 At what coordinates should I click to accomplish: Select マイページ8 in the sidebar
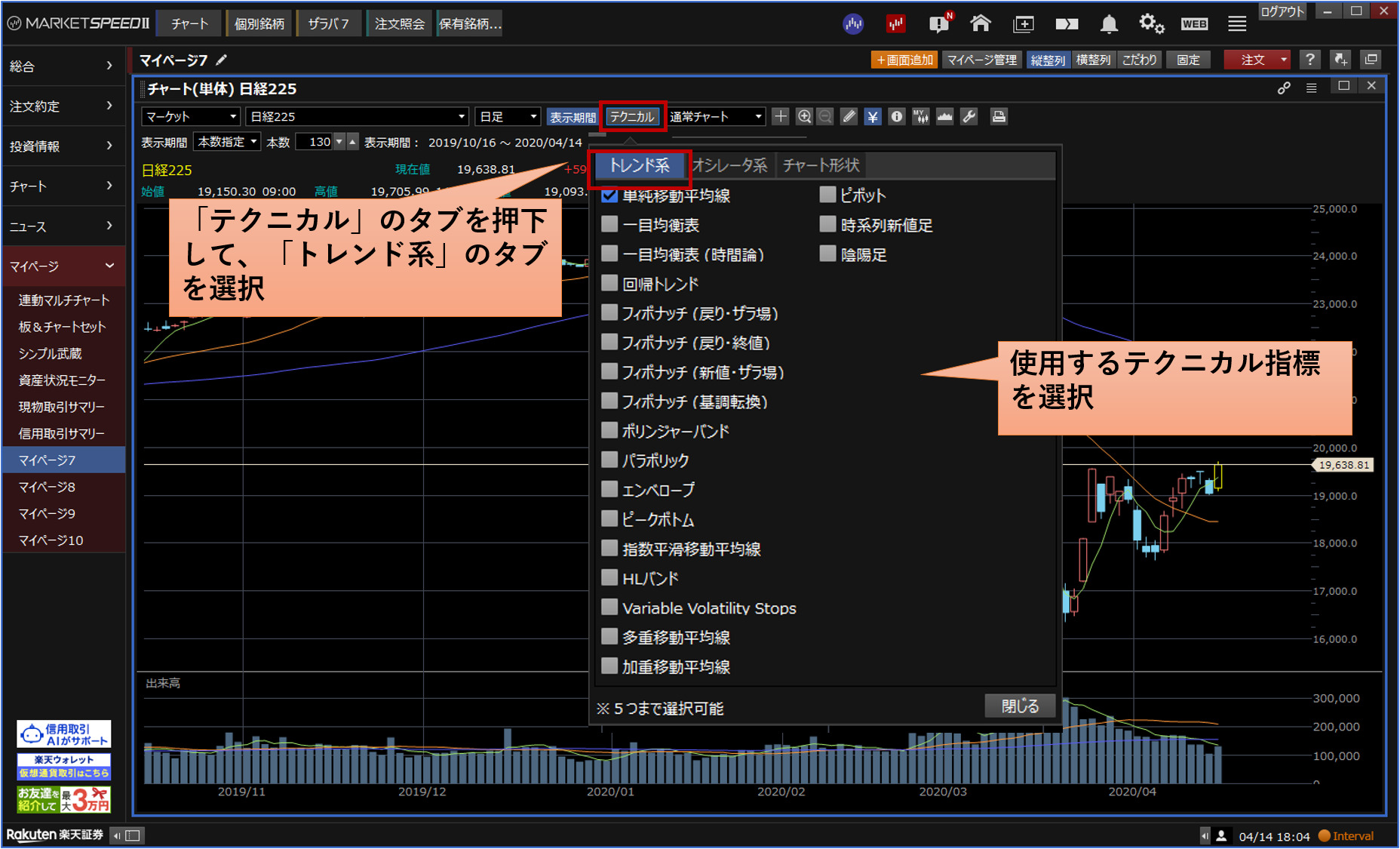point(47,487)
